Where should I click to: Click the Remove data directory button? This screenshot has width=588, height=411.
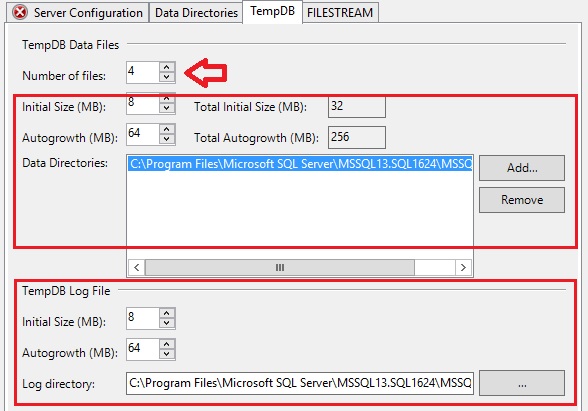click(522, 200)
